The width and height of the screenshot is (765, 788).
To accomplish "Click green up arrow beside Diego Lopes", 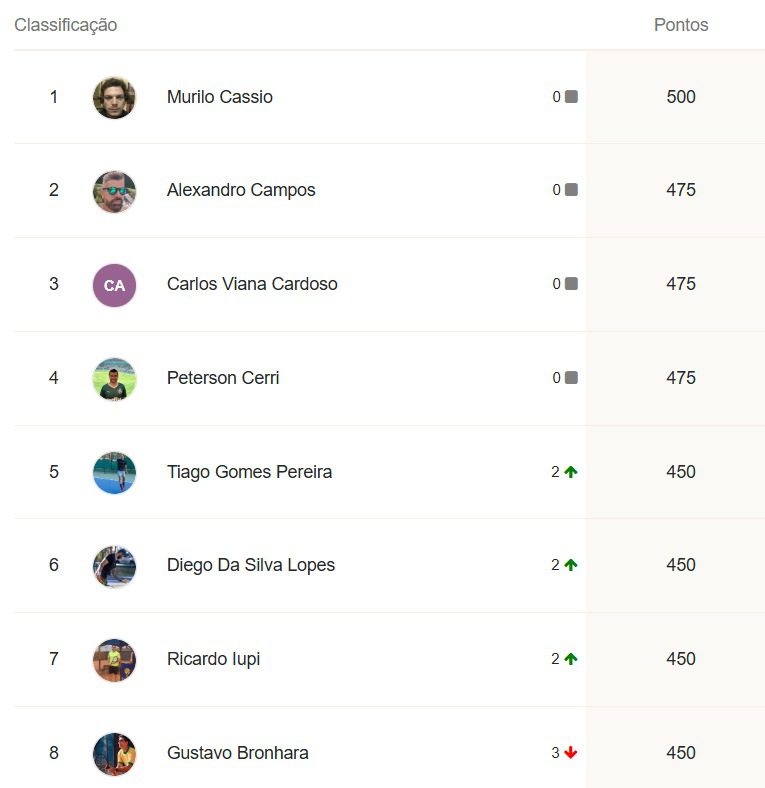I will coord(570,565).
